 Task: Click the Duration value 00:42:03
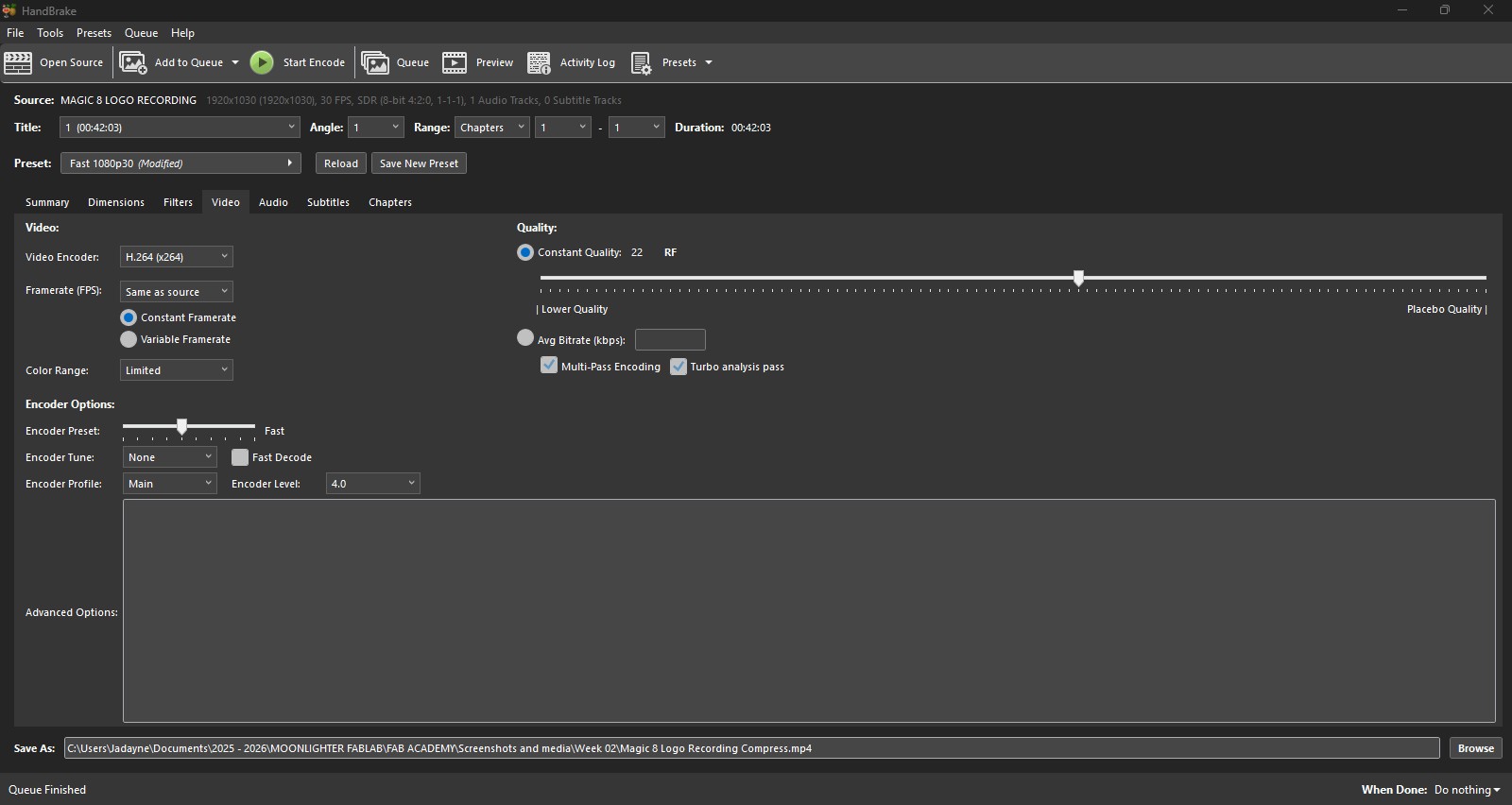point(751,128)
